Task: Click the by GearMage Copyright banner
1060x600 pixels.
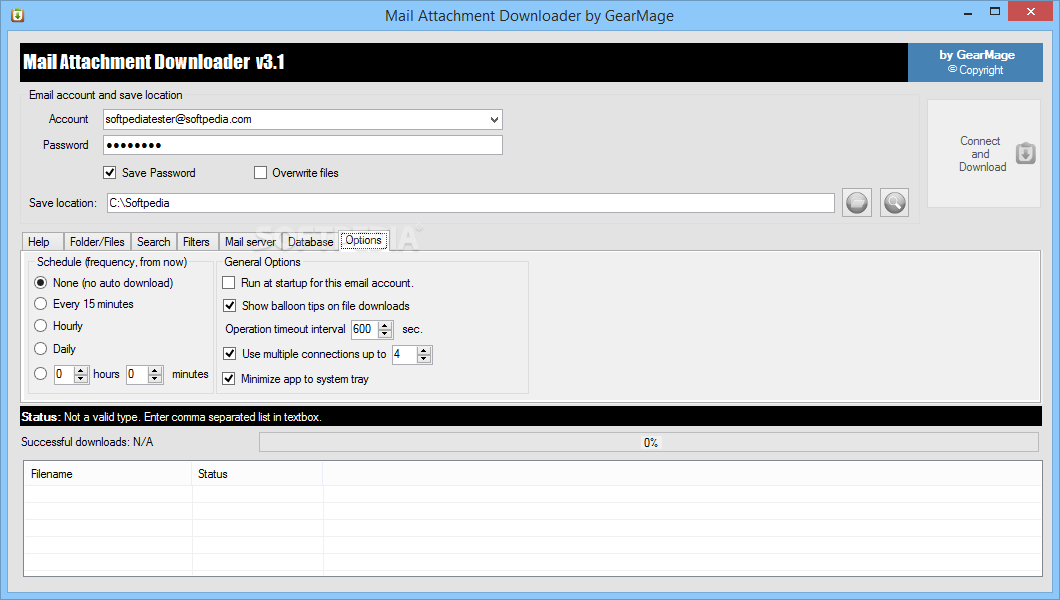Action: 975,62
